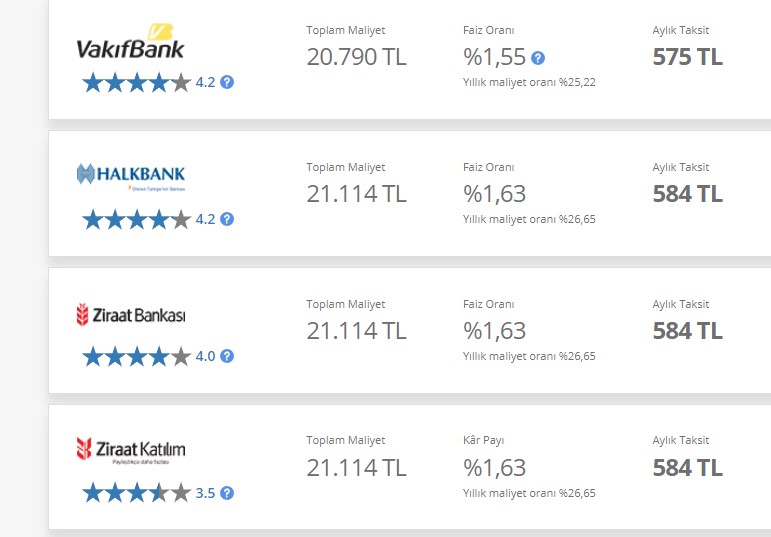771x537 pixels.
Task: Click the Ziraat Katılım star rating
Action: (x=137, y=493)
